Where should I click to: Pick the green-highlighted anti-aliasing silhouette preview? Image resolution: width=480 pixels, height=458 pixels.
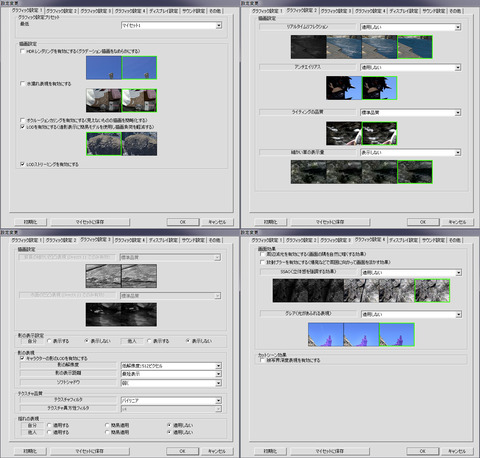tap(379, 88)
